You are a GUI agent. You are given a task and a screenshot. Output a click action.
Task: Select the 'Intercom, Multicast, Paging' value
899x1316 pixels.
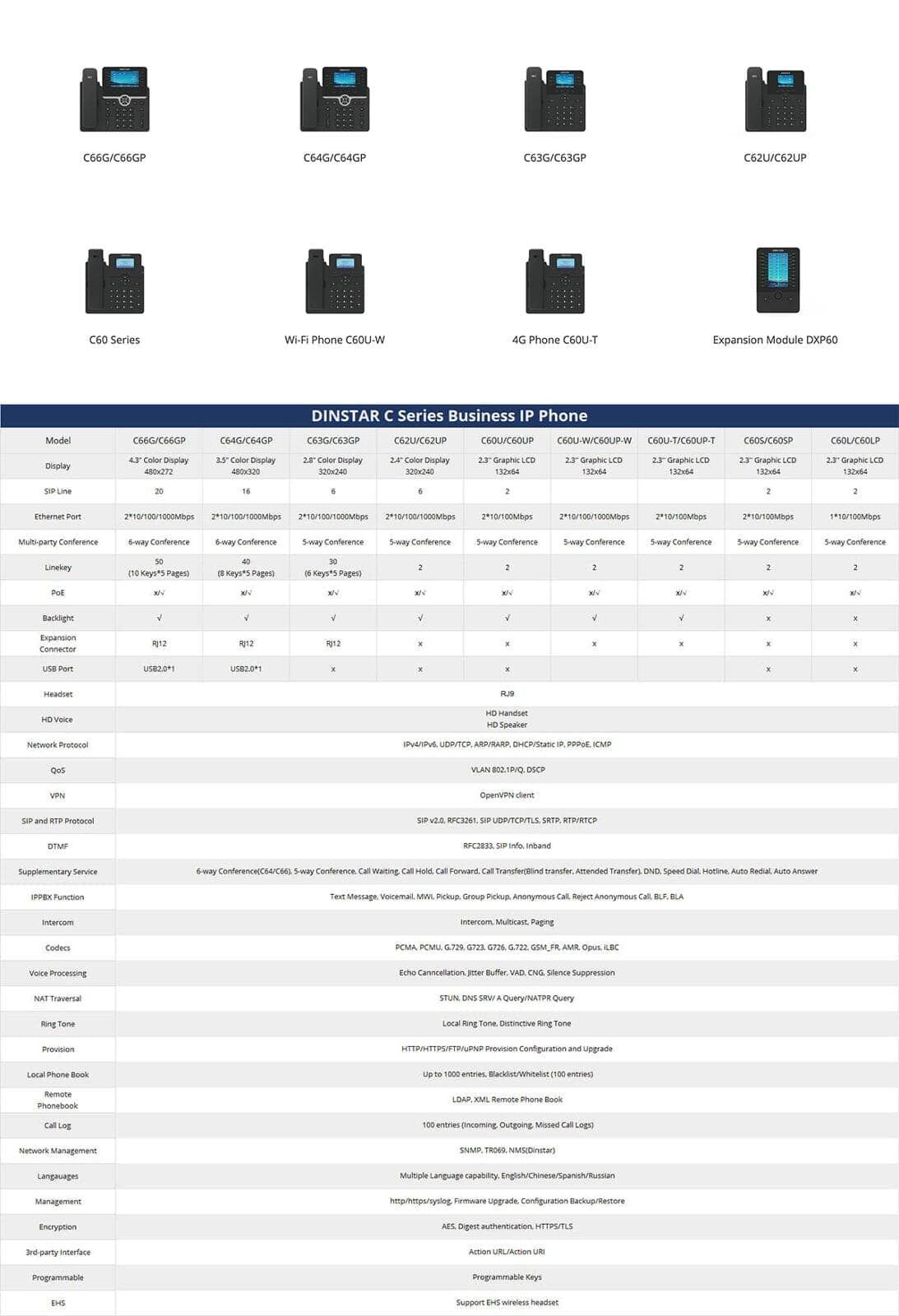pyautogui.click(x=507, y=922)
